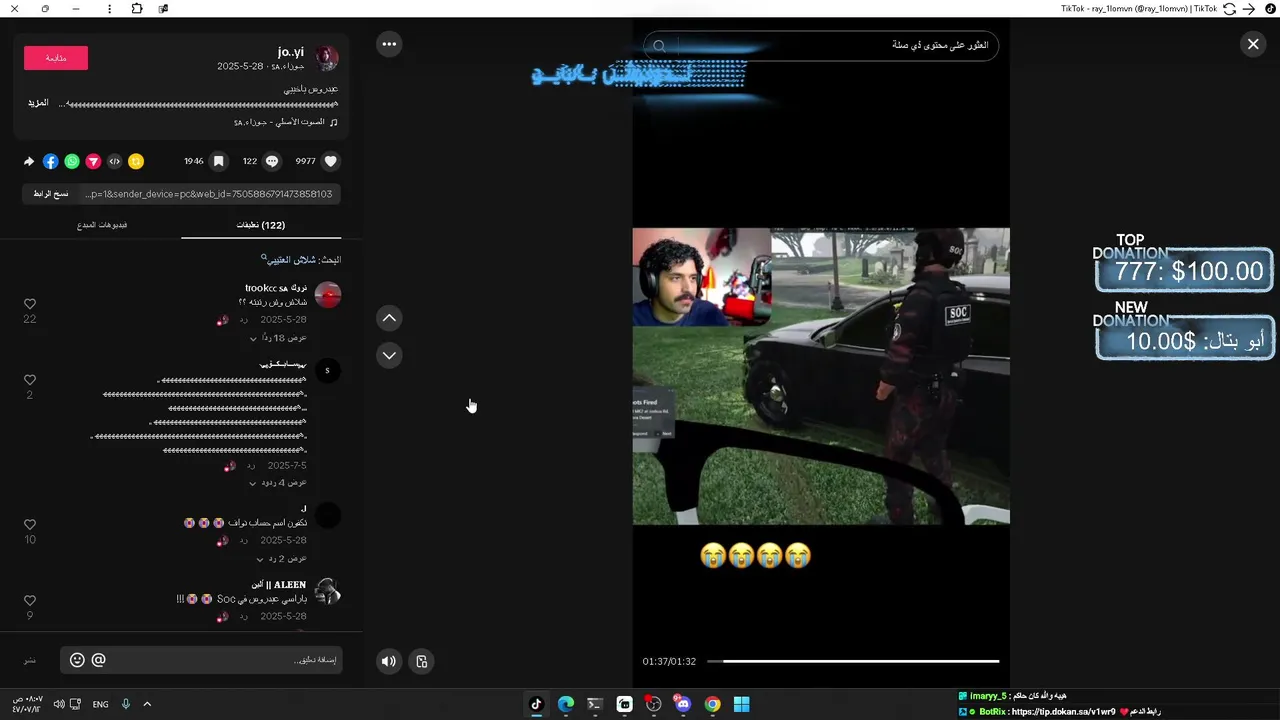Switch ENG input language in tray

pos(100,704)
